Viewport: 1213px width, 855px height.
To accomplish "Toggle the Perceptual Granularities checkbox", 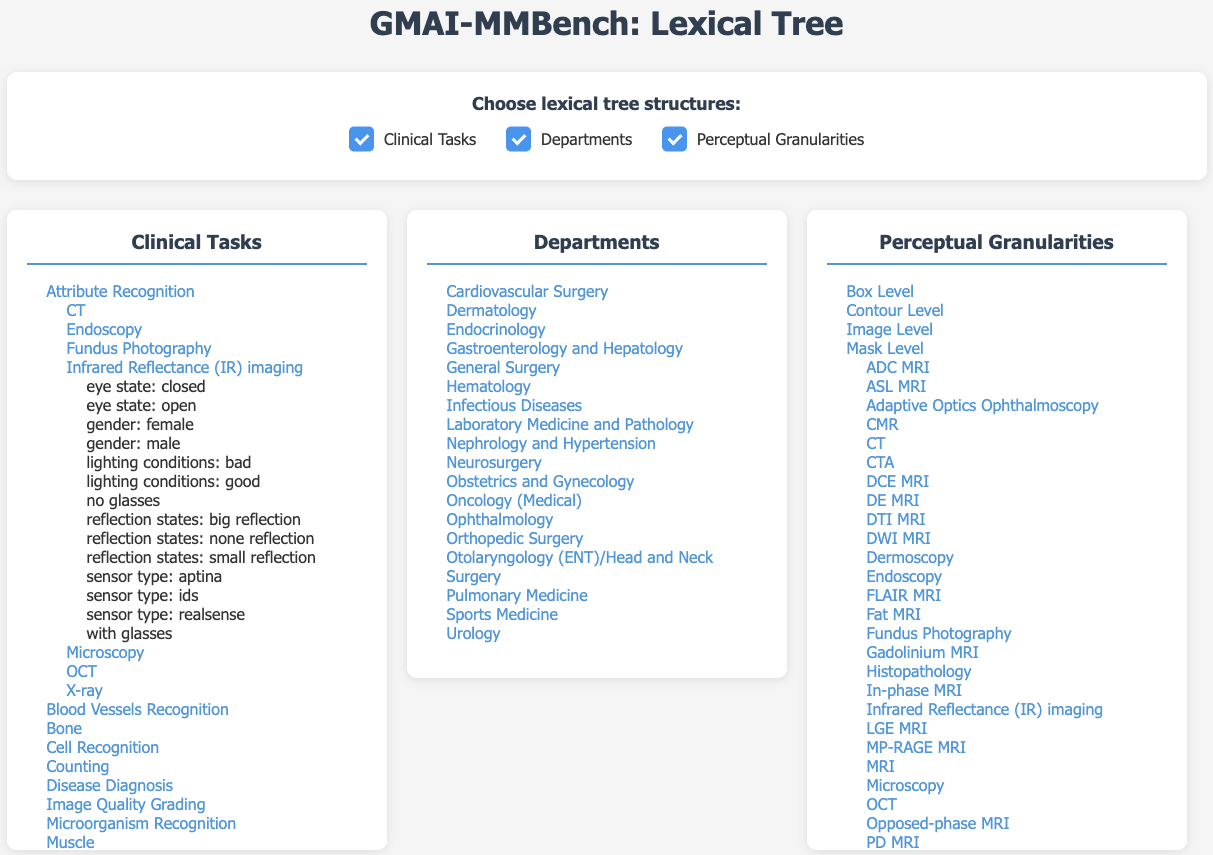I will click(x=674, y=139).
